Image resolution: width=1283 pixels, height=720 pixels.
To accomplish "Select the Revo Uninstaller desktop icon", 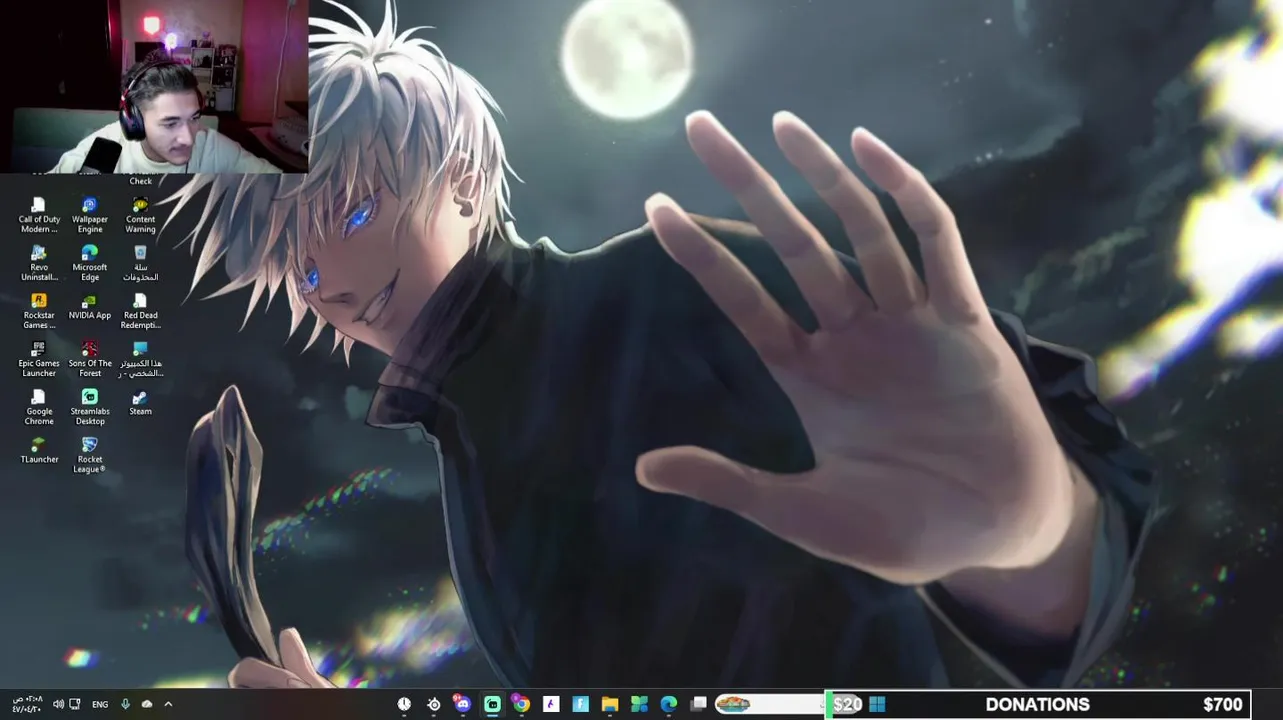I will pos(39,263).
